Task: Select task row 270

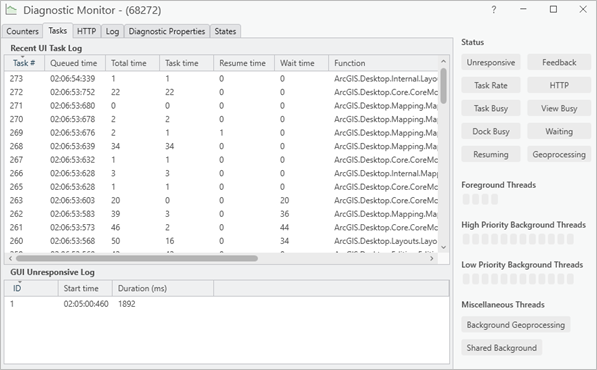Action: coord(221,119)
